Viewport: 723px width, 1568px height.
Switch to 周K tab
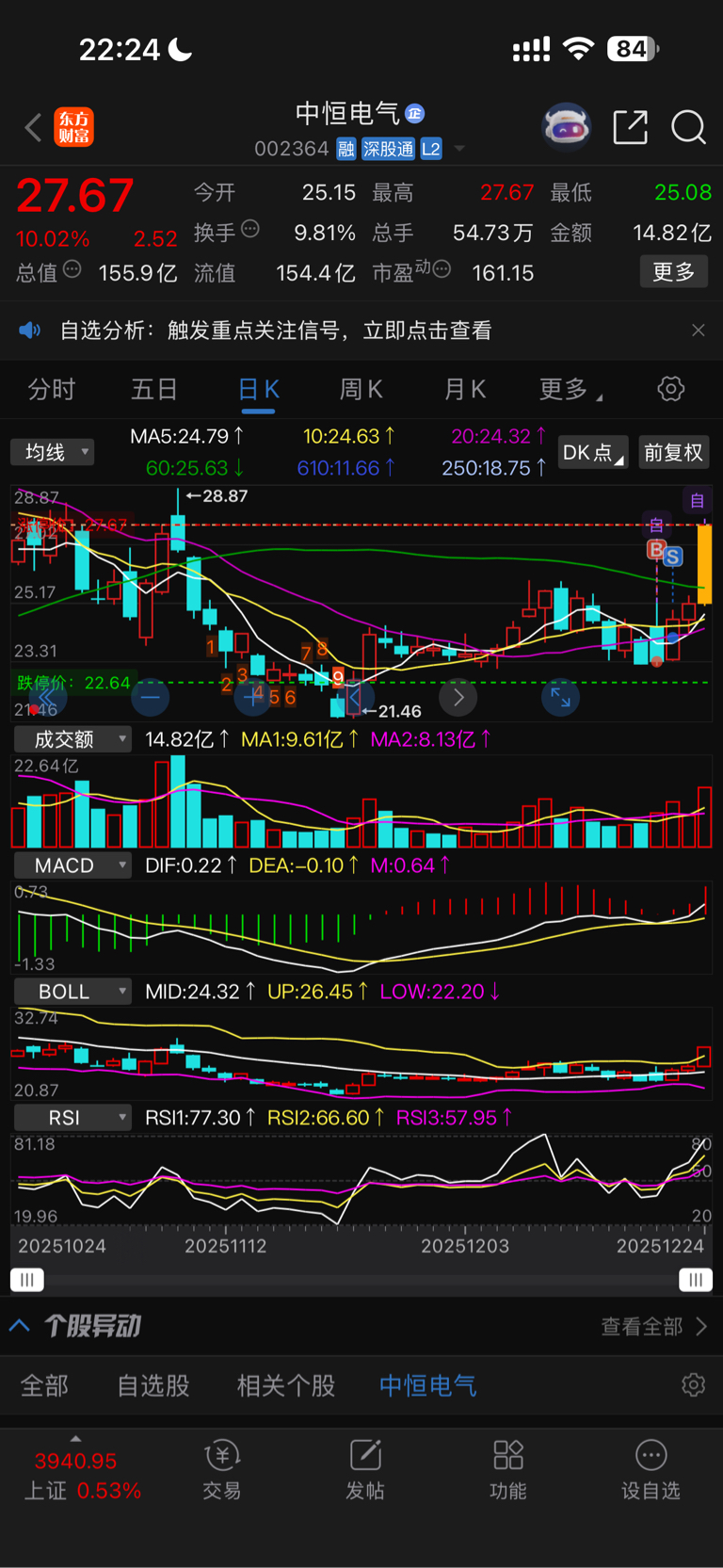click(x=361, y=390)
